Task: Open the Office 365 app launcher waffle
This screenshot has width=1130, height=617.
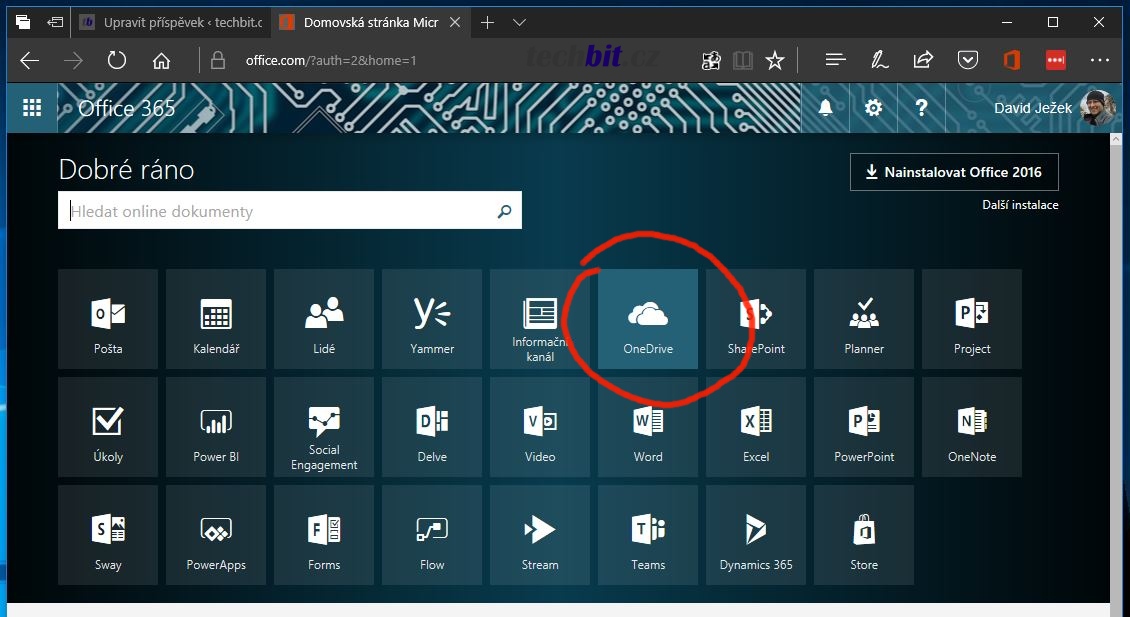Action: (32, 108)
